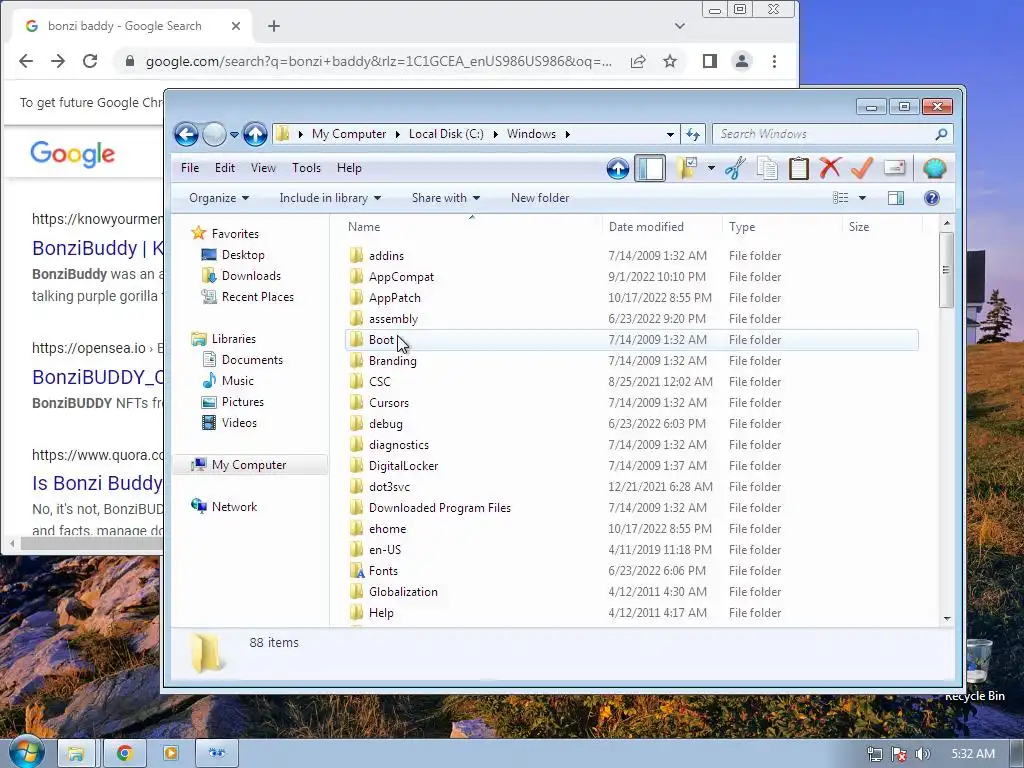1024x768 pixels.
Task: Click the file list vertical scrollbar thumb
Action: coord(946,269)
